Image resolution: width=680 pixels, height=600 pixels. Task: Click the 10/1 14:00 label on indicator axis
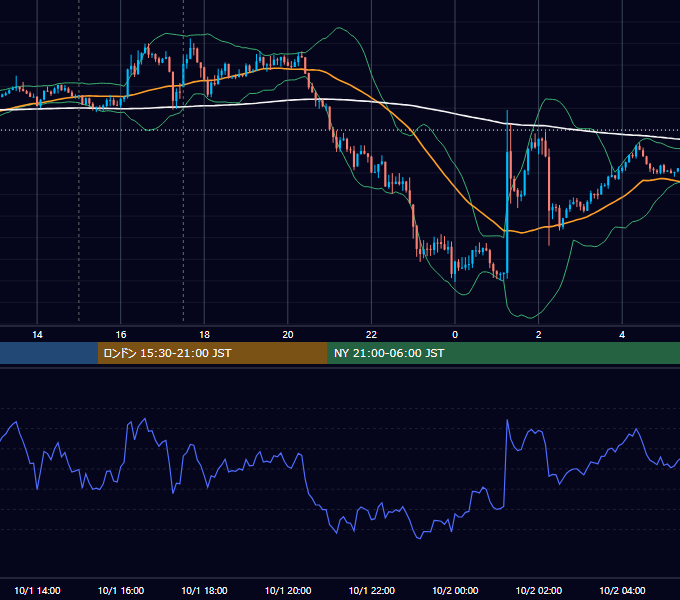[37, 590]
